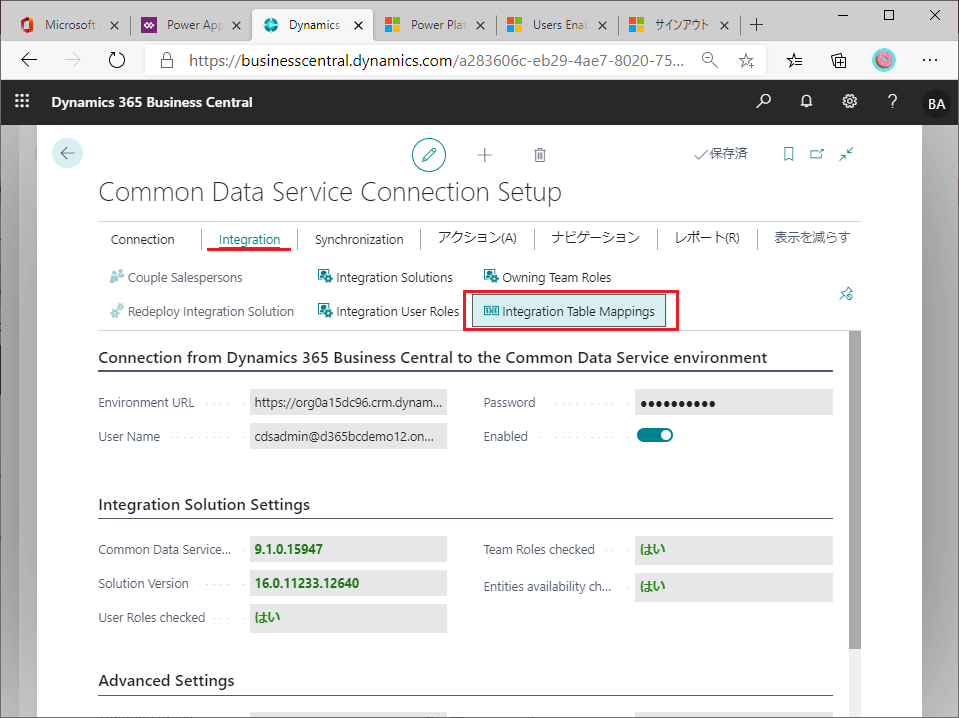Open a new browser tab

pos(757,24)
